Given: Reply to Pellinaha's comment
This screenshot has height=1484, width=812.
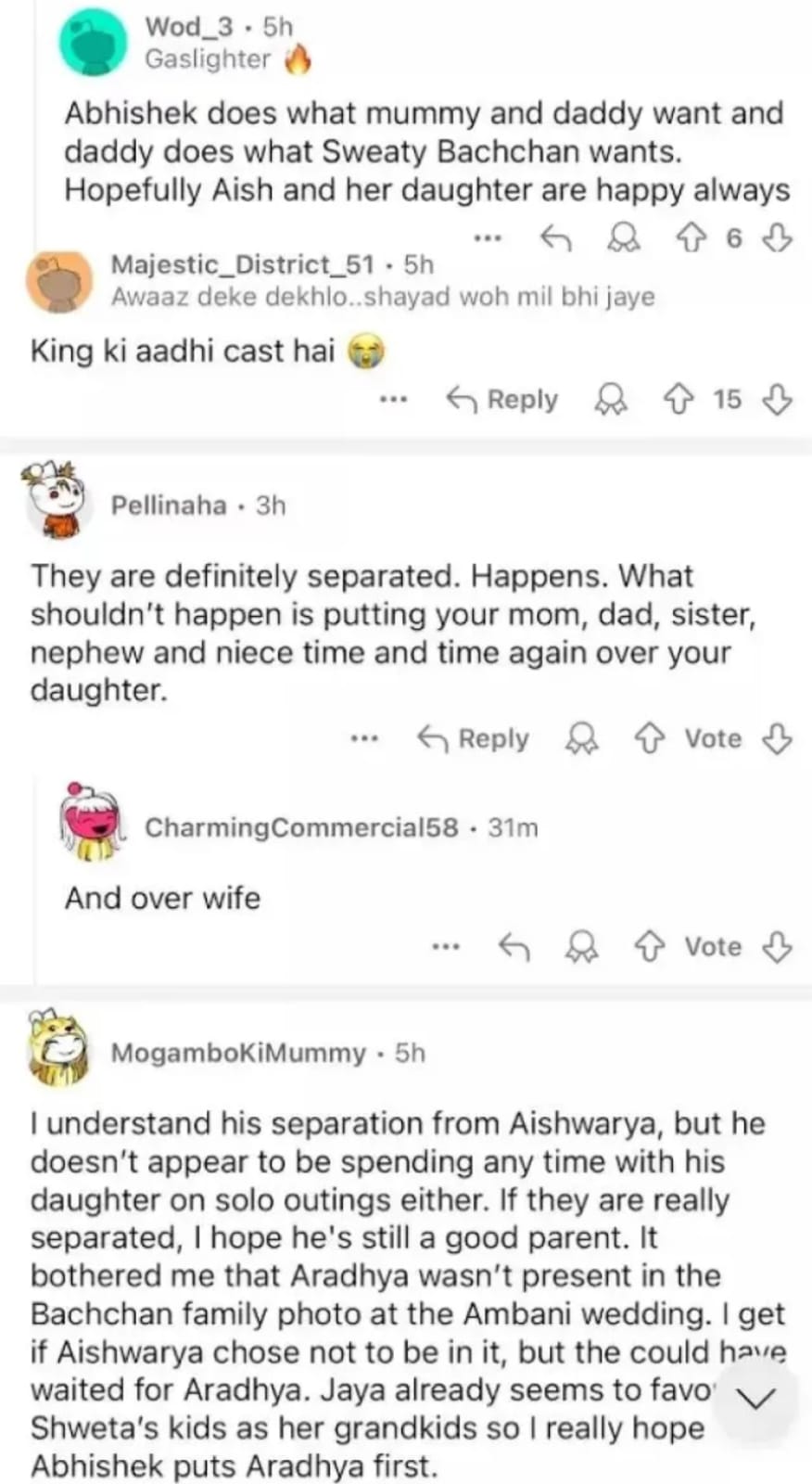Looking at the screenshot, I should [x=474, y=739].
